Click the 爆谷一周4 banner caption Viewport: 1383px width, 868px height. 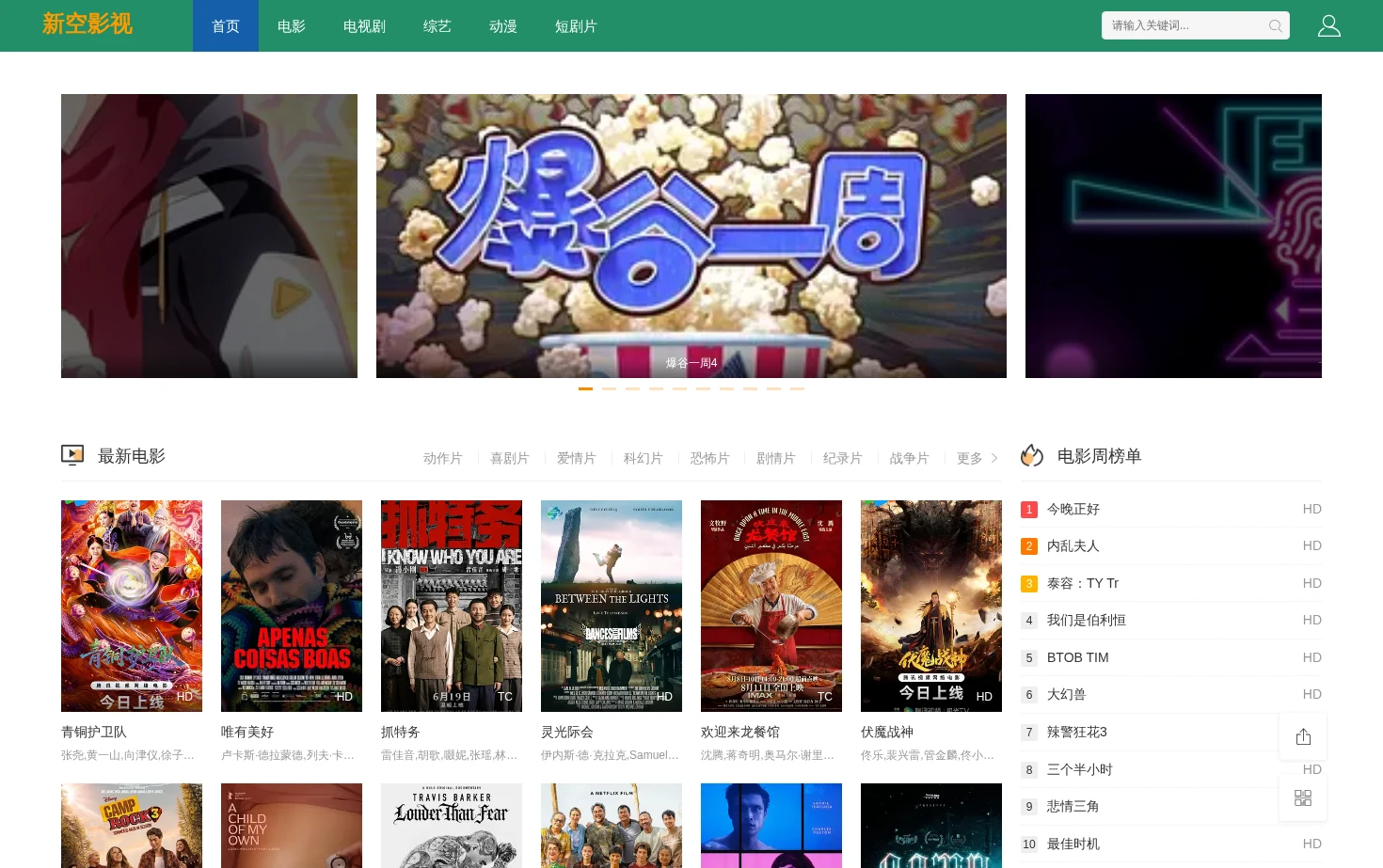[x=691, y=363]
